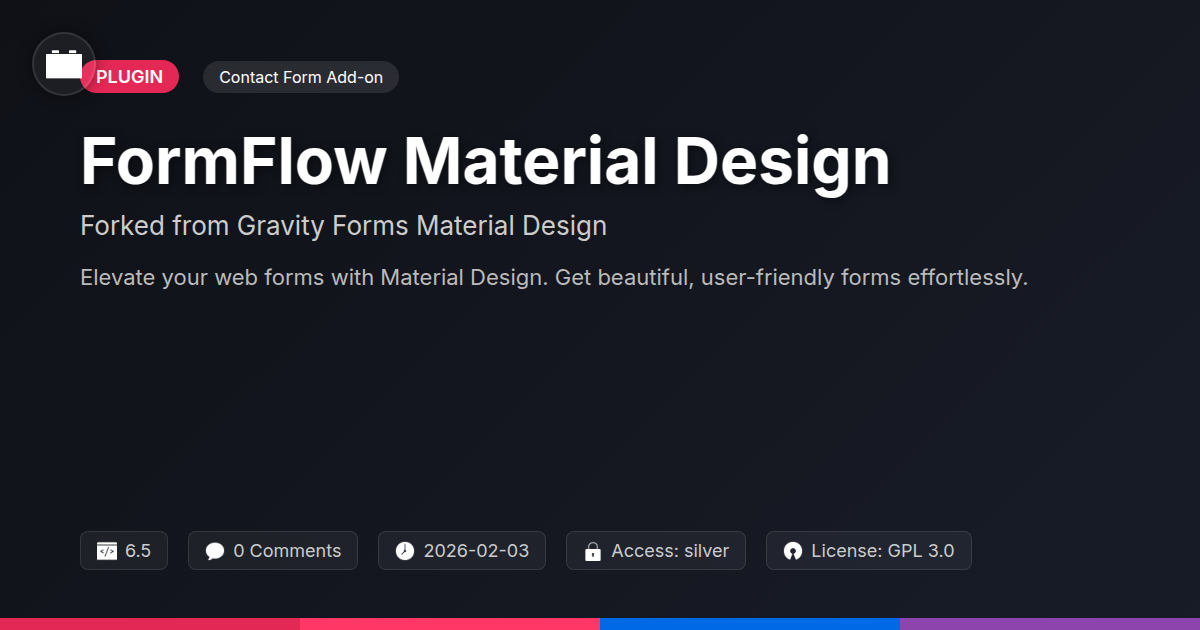Select the PLUGIN badge
This screenshot has width=1200, height=630.
(130, 77)
